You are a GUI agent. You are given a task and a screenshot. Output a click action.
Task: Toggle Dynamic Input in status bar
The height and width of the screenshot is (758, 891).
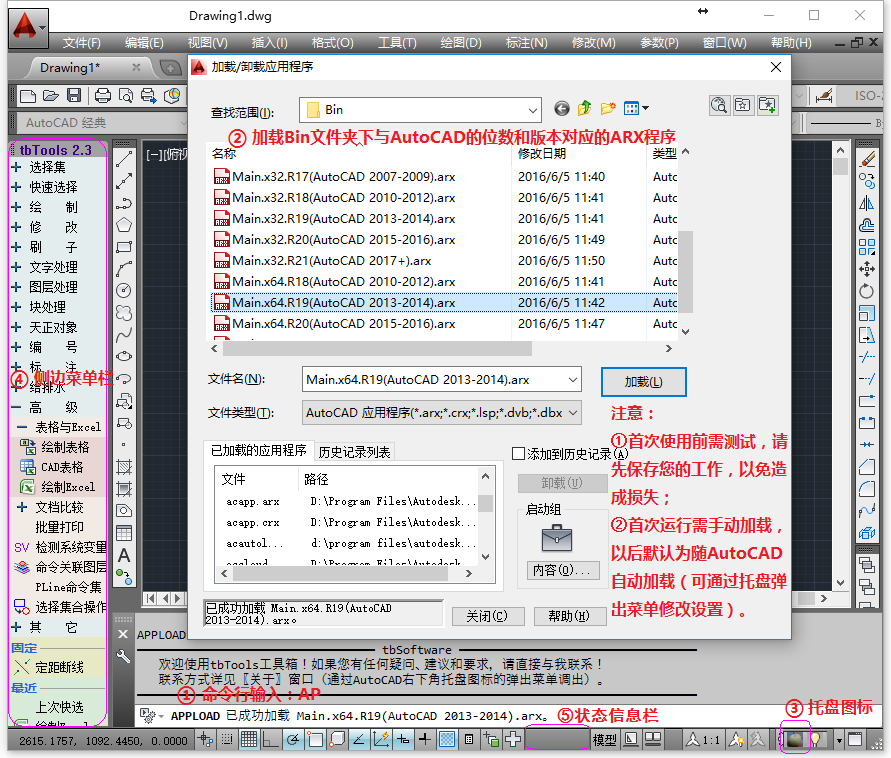[403, 739]
